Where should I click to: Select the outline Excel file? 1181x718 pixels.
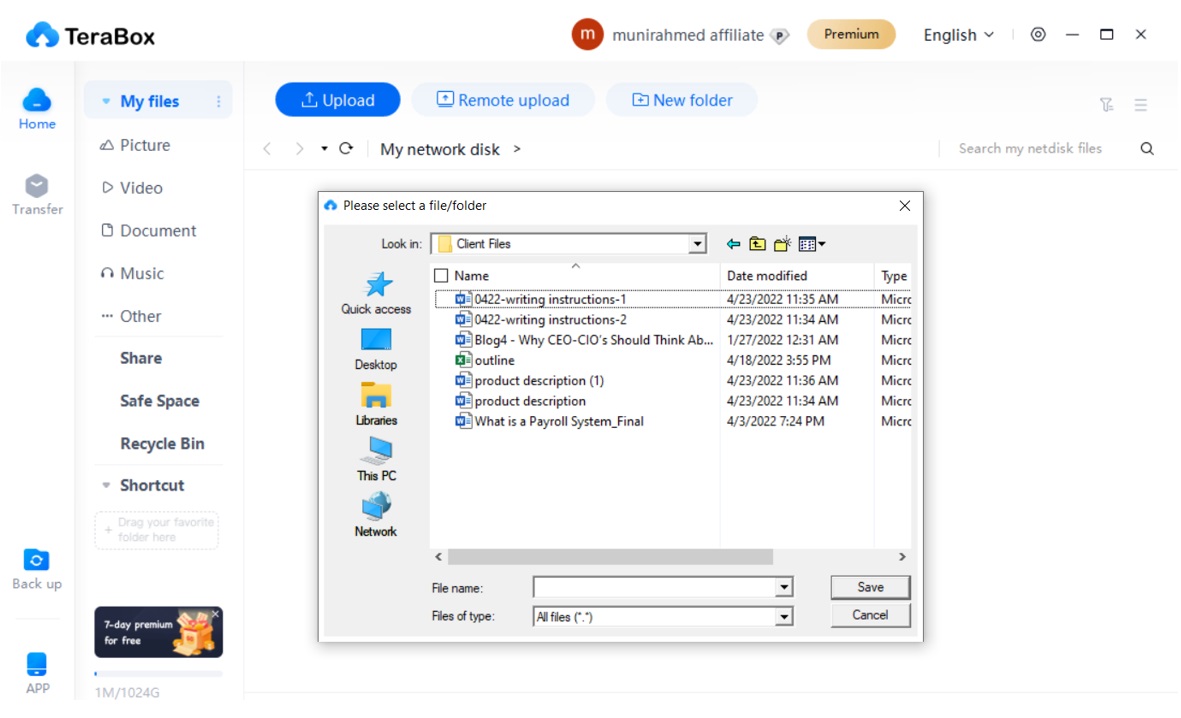click(x=486, y=360)
